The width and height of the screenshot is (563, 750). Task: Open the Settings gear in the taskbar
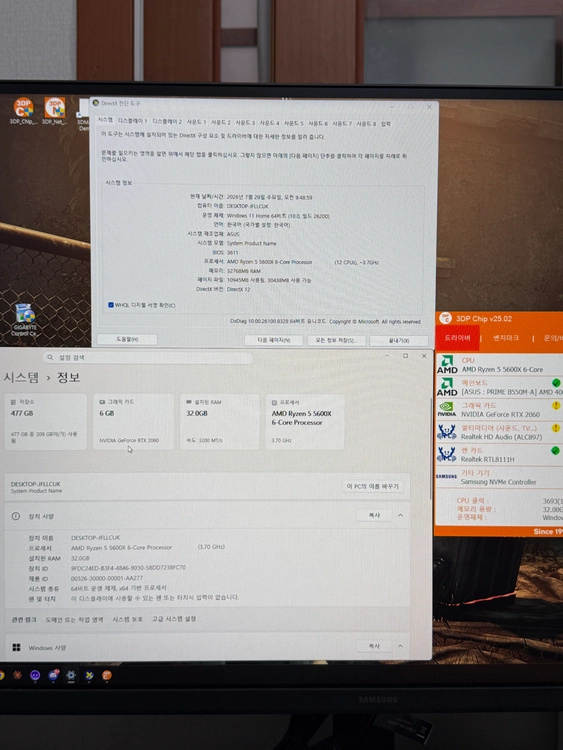click(x=71, y=675)
